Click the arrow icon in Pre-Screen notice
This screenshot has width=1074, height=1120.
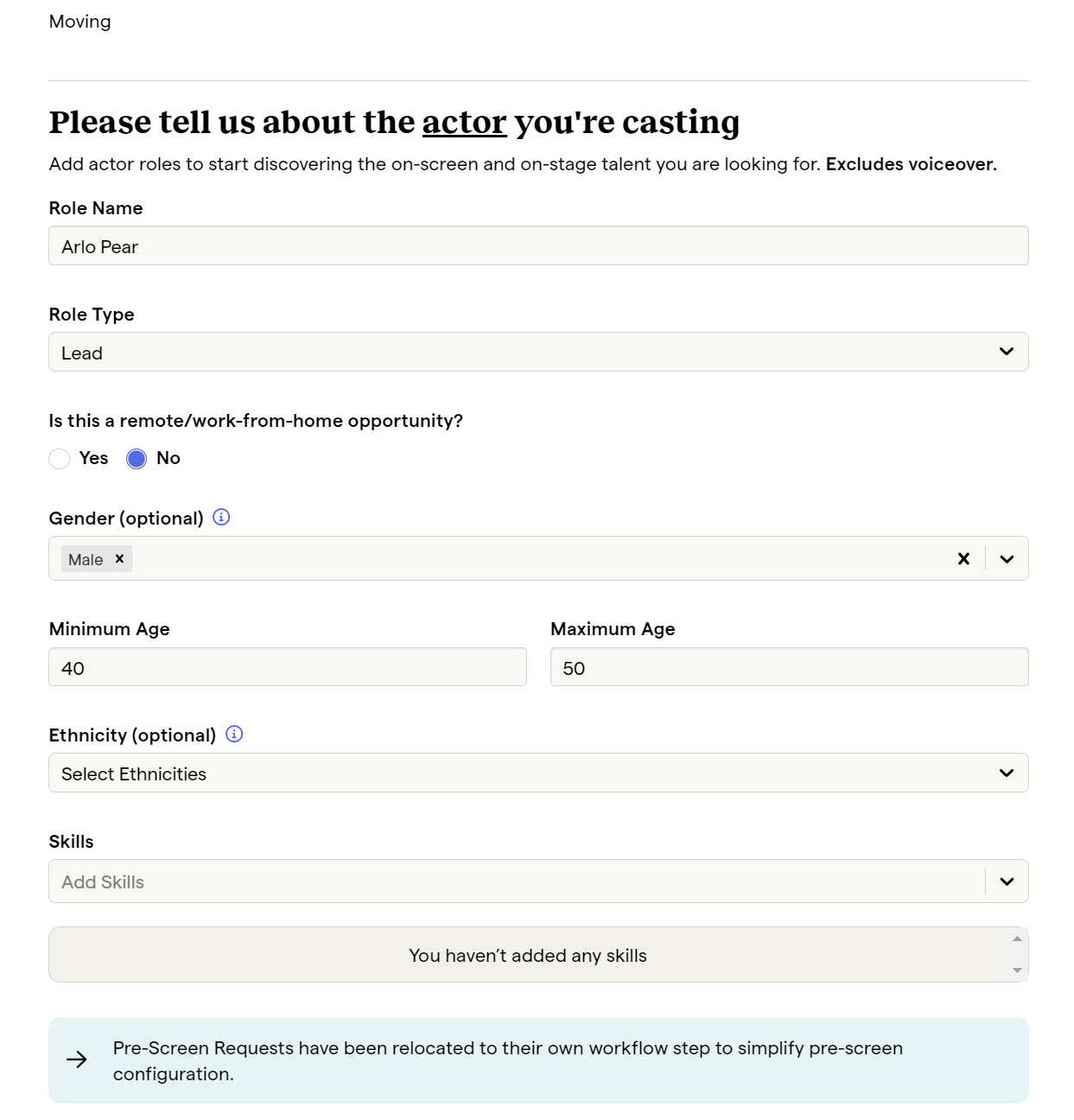[77, 1060]
